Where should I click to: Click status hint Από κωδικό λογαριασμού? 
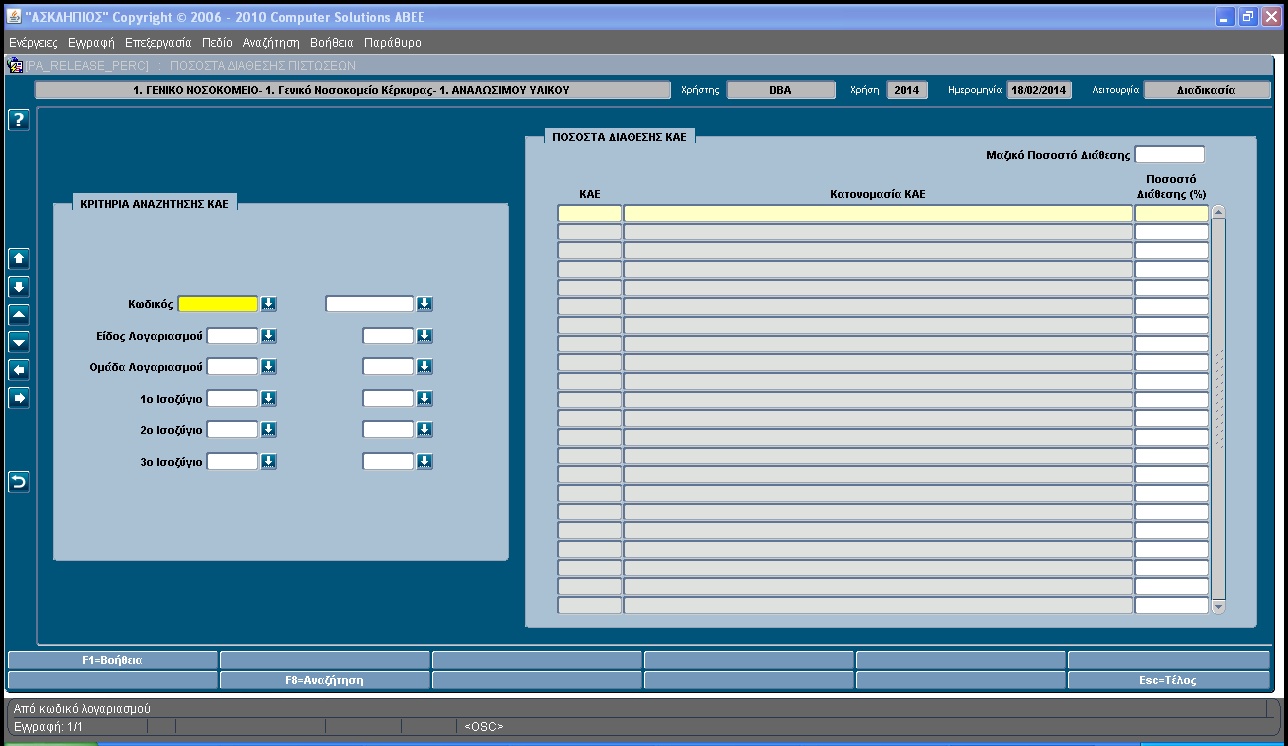click(x=82, y=709)
